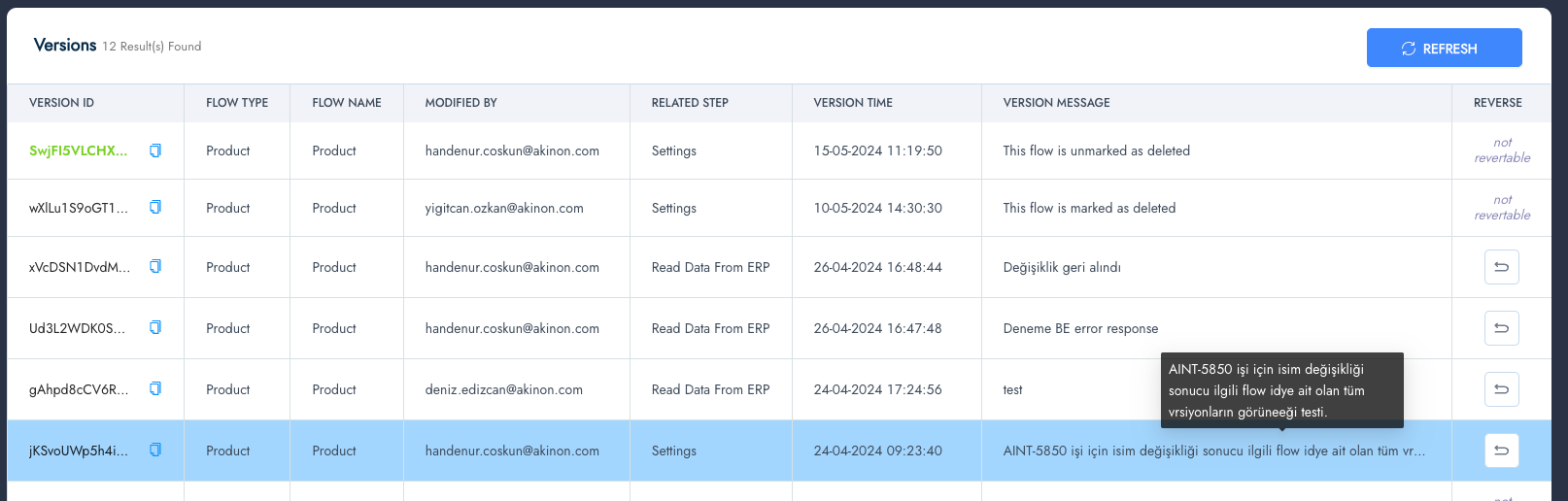Copy version ID jKSvoUWp5h4i
1568x501 pixels.
(x=155, y=450)
